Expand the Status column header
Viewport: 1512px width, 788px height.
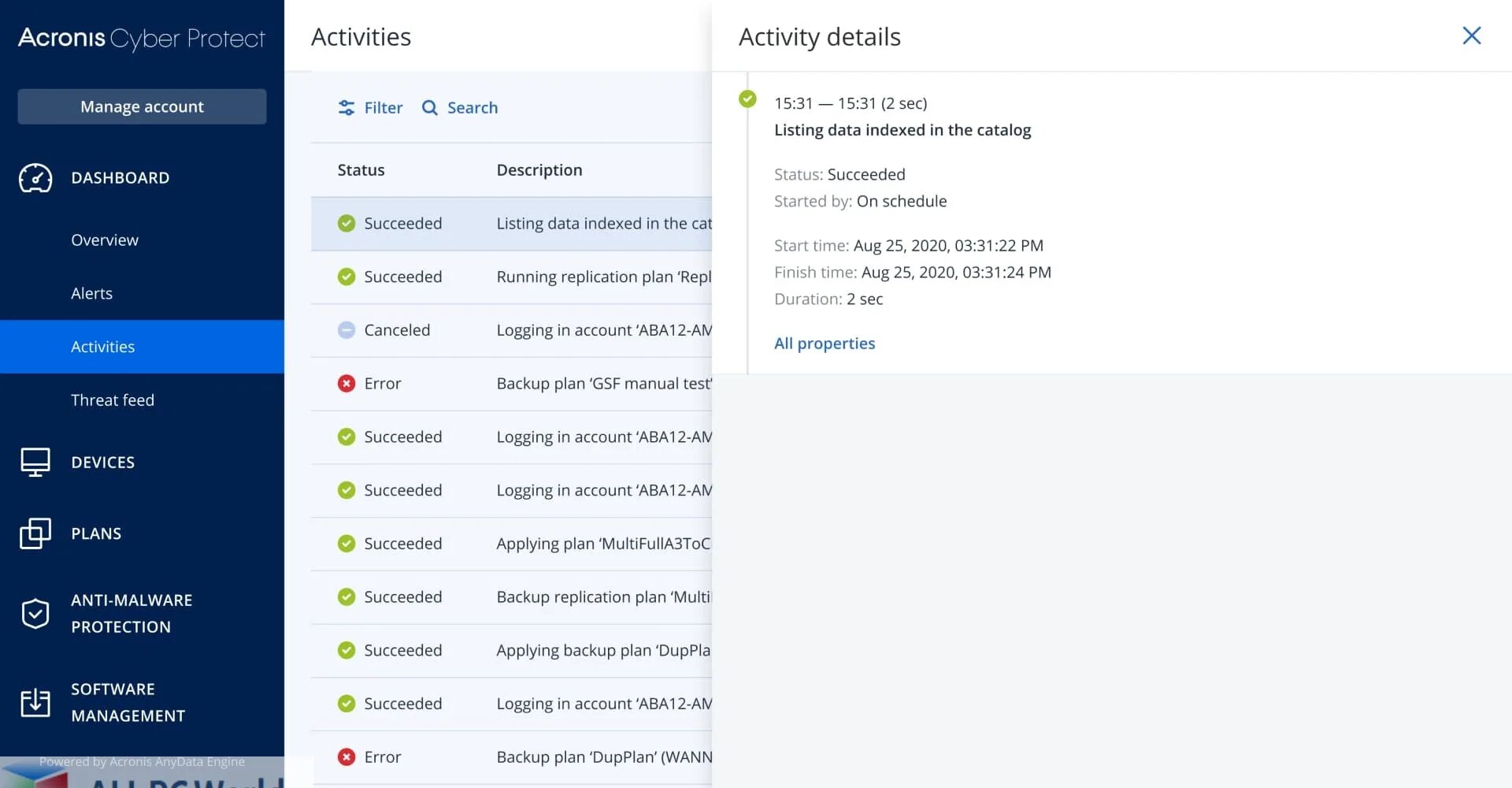tap(361, 169)
